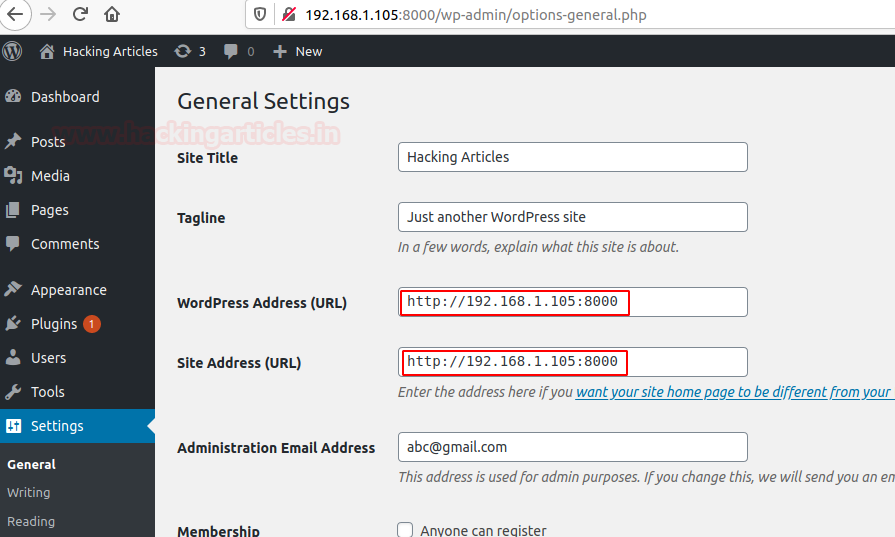Viewport: 895px width, 537px height.
Task: Click the shield tracking protection icon
Action: (x=260, y=14)
